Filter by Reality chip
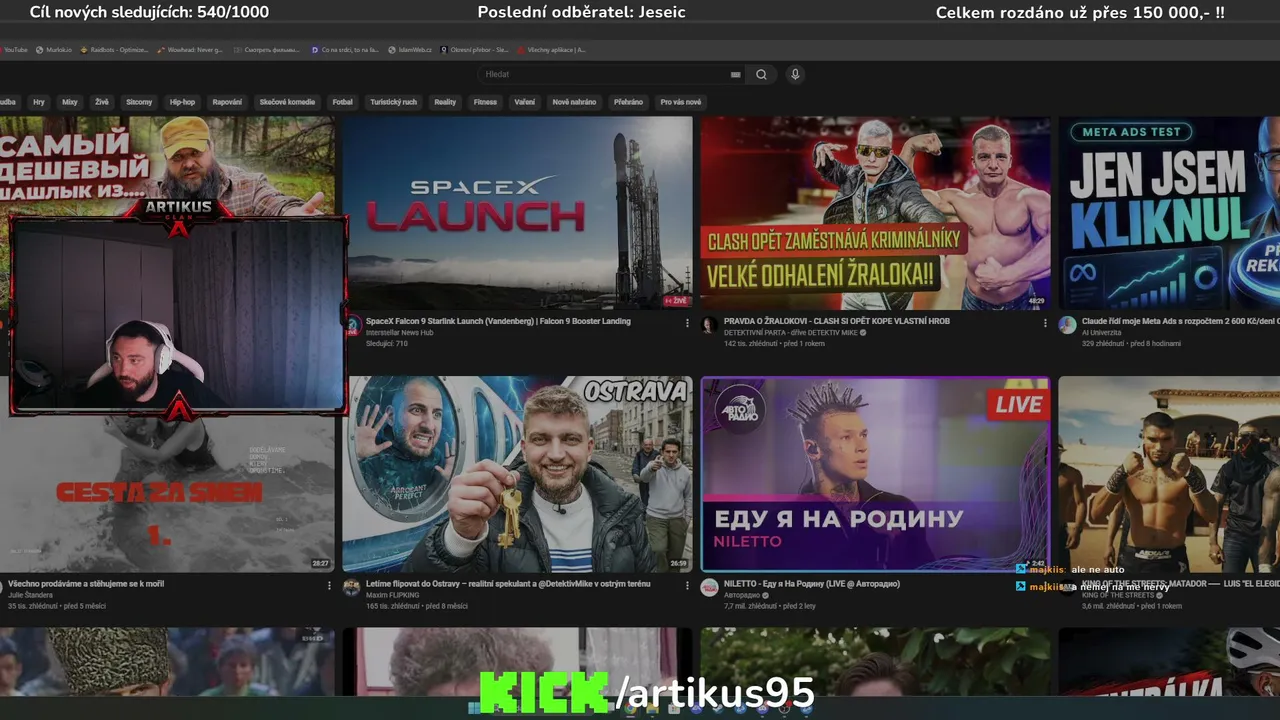Screen dimensions: 1280x720 pos(445,102)
